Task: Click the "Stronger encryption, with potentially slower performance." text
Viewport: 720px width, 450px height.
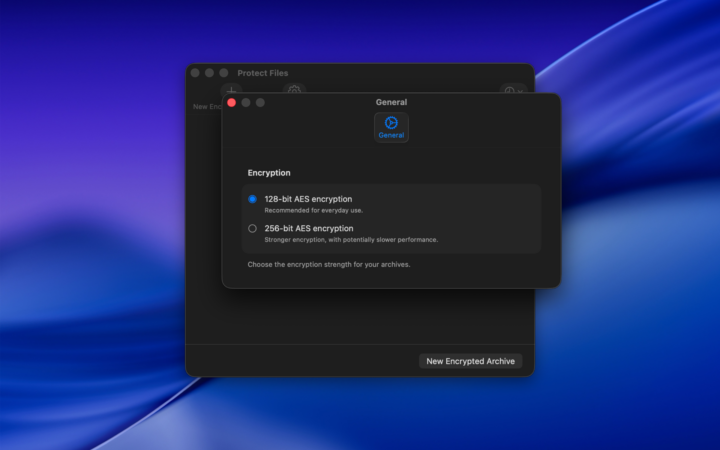Action: pyautogui.click(x=351, y=240)
